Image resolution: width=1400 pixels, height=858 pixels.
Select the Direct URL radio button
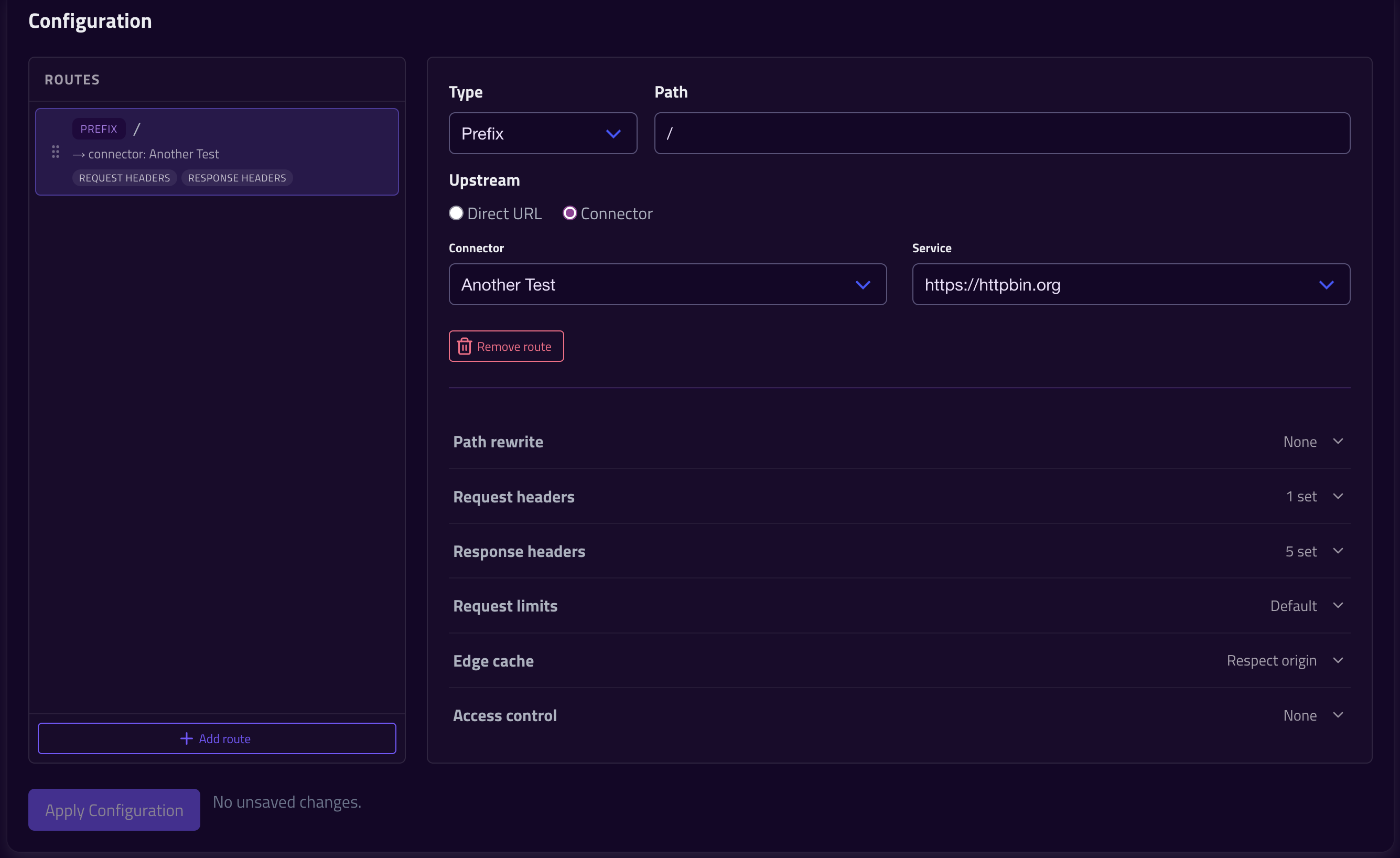tap(456, 213)
